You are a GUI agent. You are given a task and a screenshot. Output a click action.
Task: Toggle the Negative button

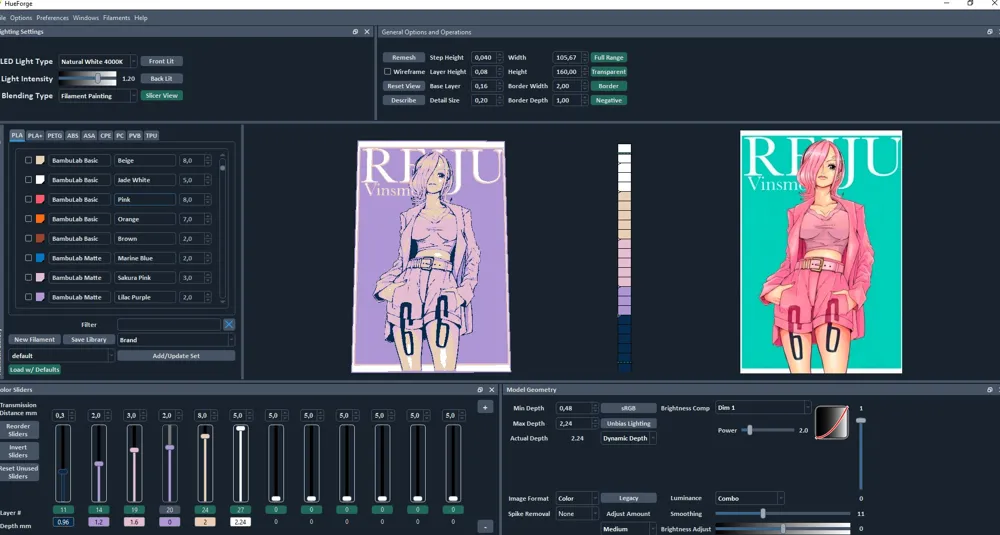[x=608, y=100]
